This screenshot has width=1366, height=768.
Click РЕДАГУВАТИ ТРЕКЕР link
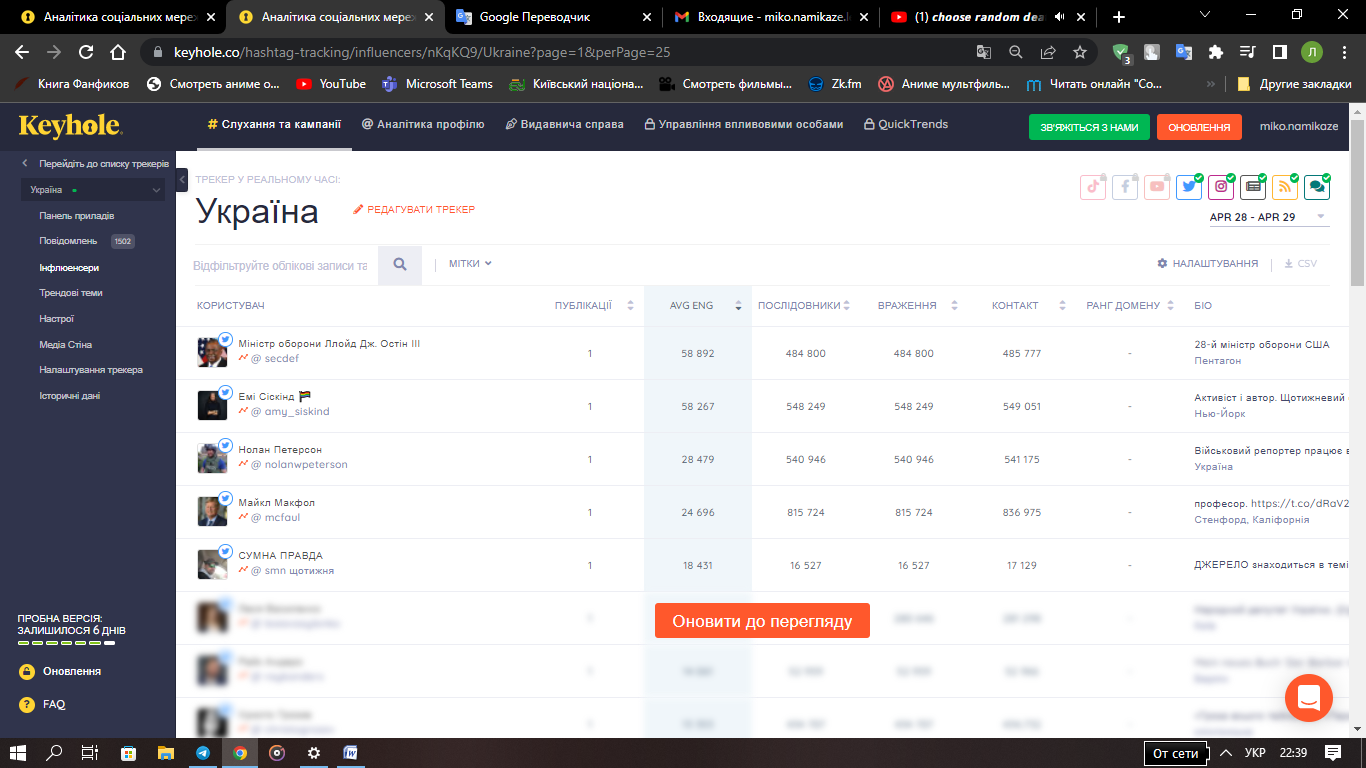(x=414, y=210)
